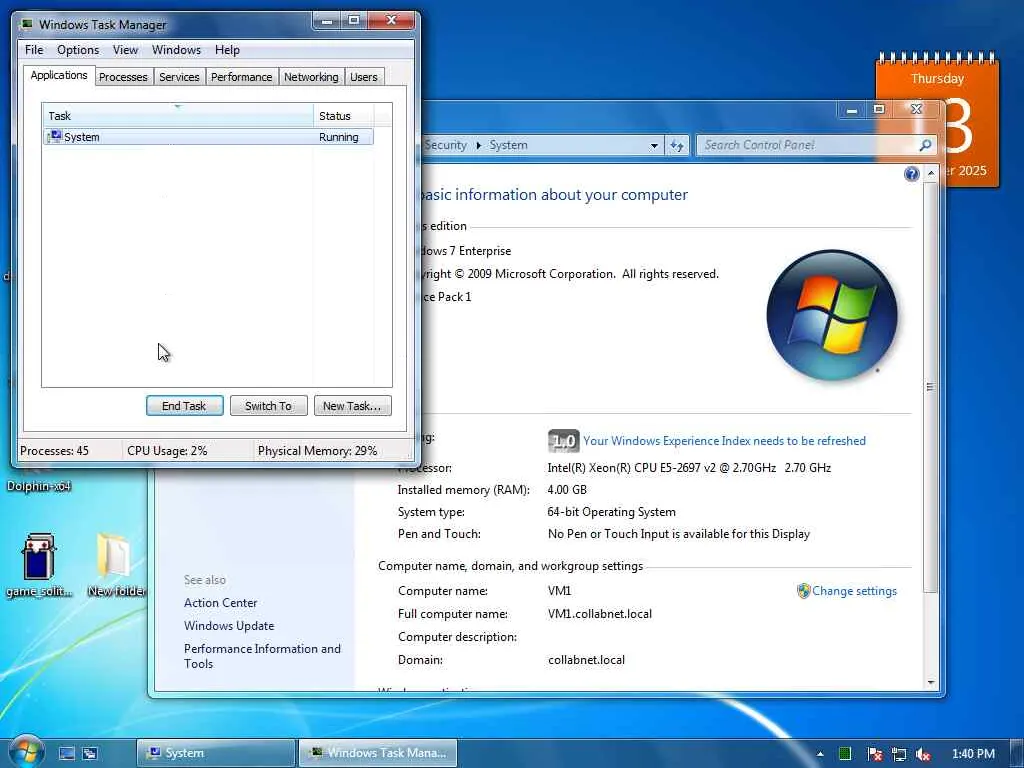Switch to the Users tab
This screenshot has height=768, width=1024.
point(364,77)
